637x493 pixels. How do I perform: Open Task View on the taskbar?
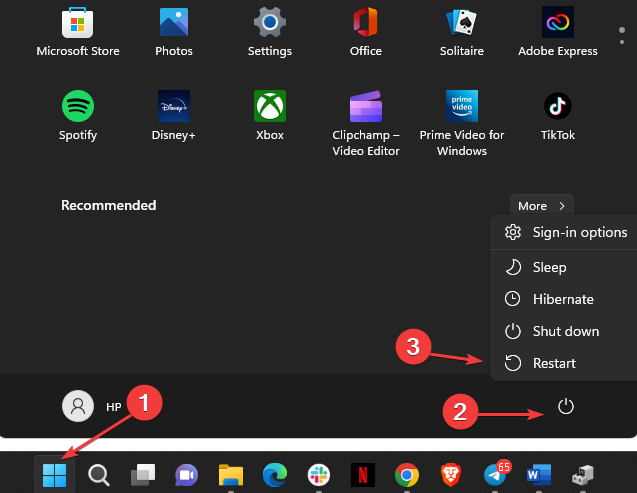[x=143, y=475]
